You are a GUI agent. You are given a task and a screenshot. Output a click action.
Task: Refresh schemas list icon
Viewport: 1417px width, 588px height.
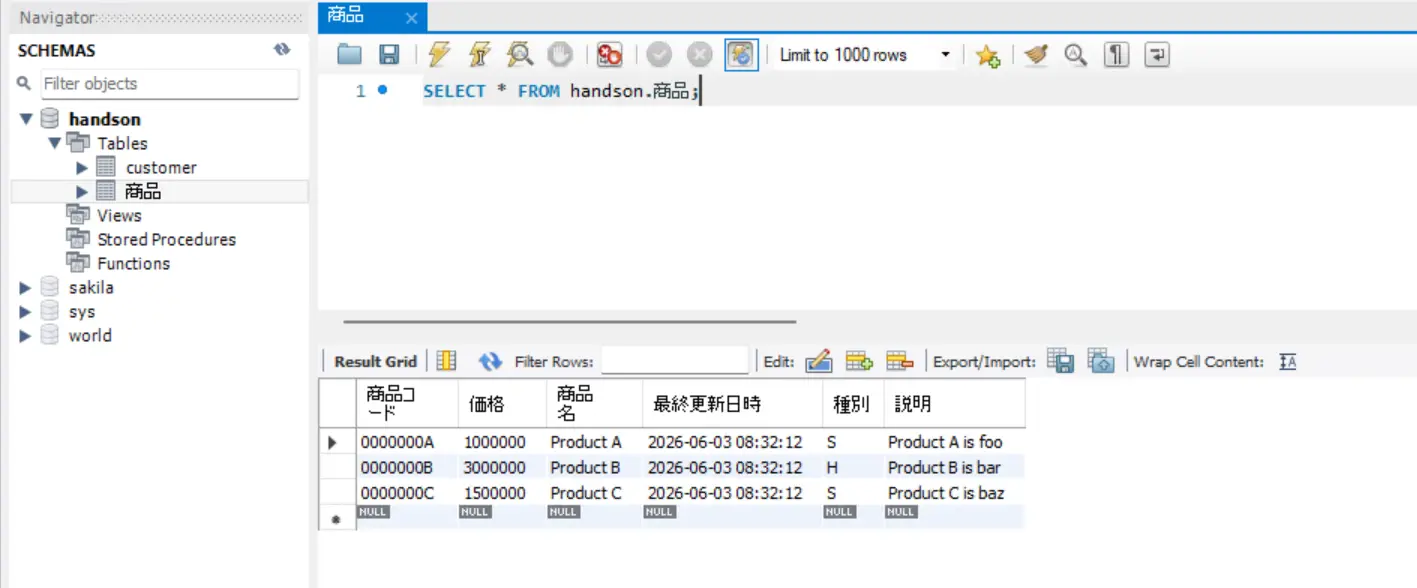coord(282,50)
